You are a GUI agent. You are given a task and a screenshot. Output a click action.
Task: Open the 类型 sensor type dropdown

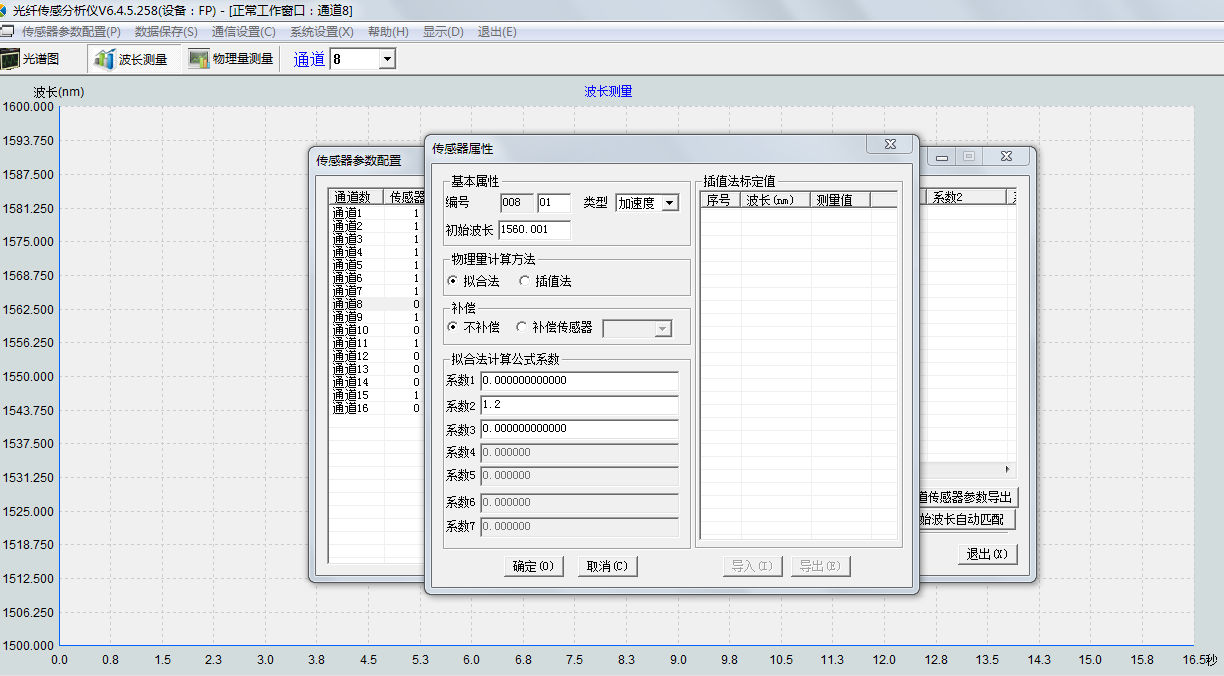[x=669, y=203]
